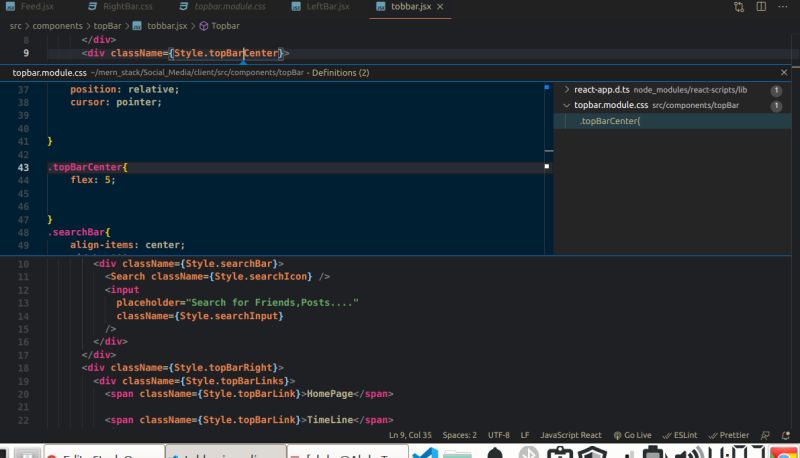The width and height of the screenshot is (800, 458).
Task: Click the components breadcrumb
Action: [x=57, y=26]
